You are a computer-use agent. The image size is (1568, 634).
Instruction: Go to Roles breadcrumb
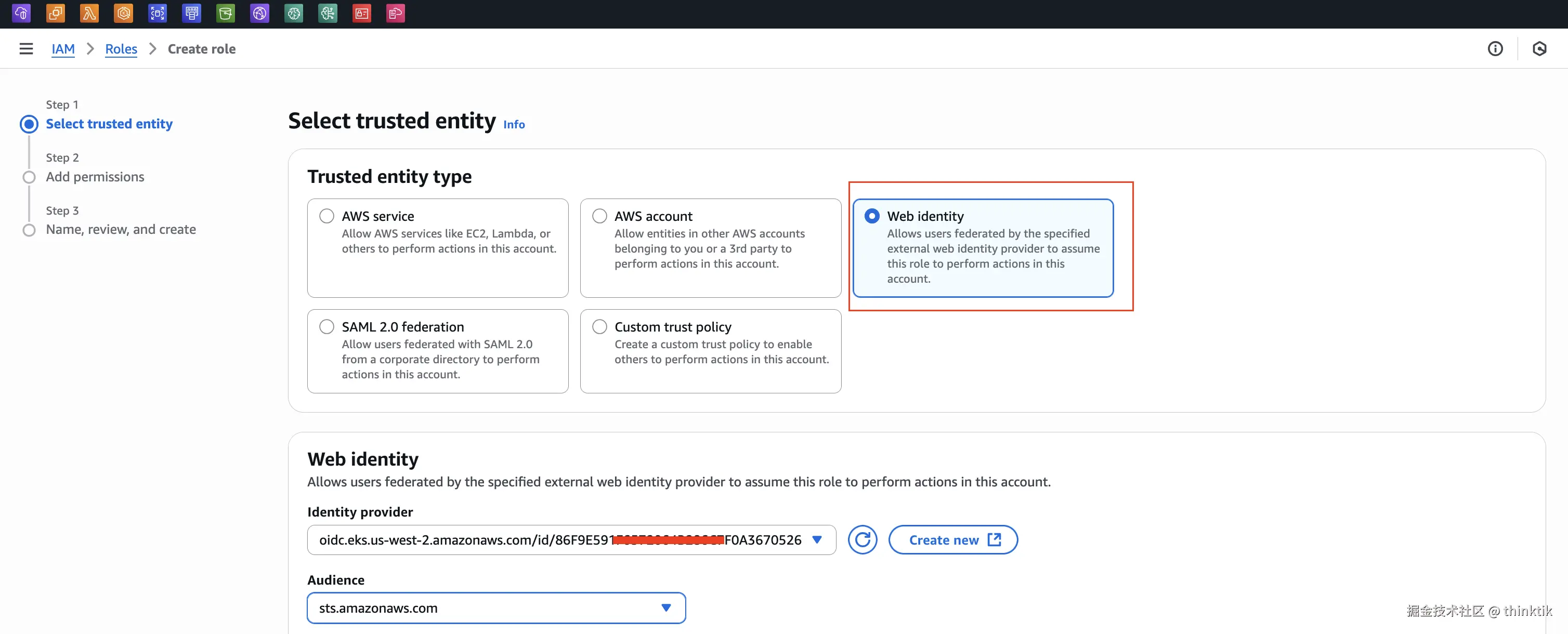tap(121, 49)
